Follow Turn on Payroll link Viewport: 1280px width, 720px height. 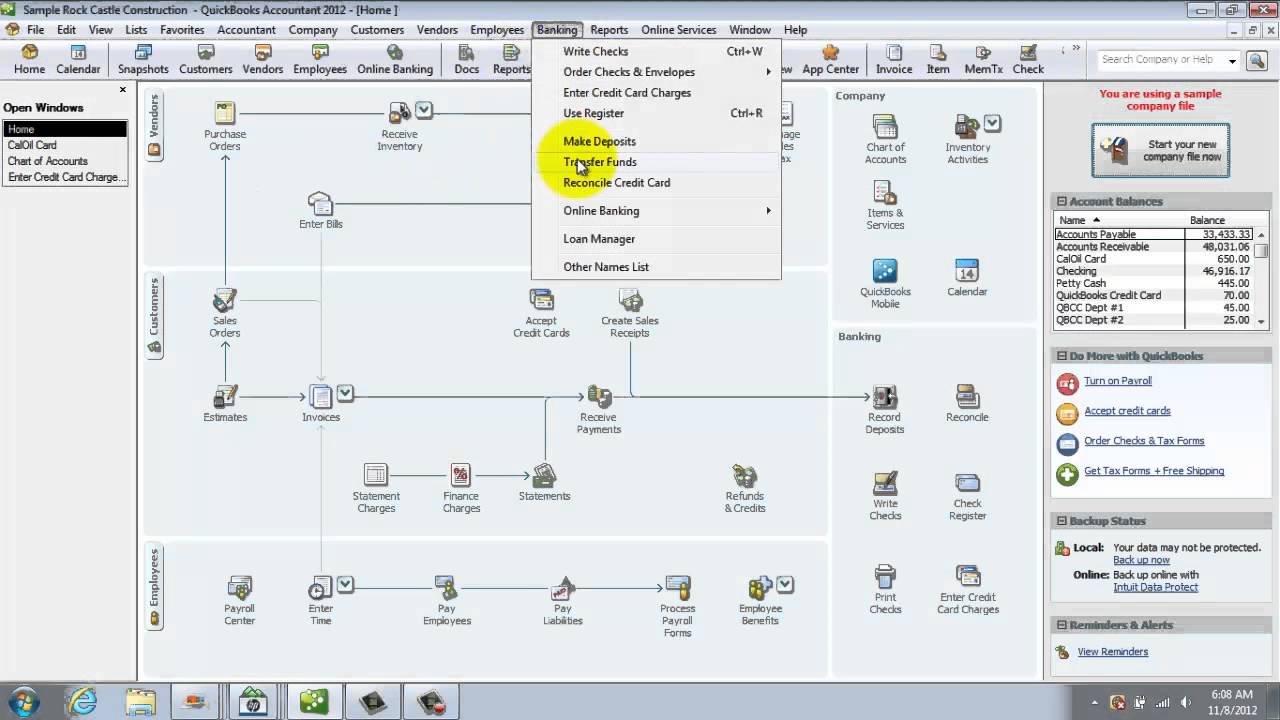point(1118,381)
